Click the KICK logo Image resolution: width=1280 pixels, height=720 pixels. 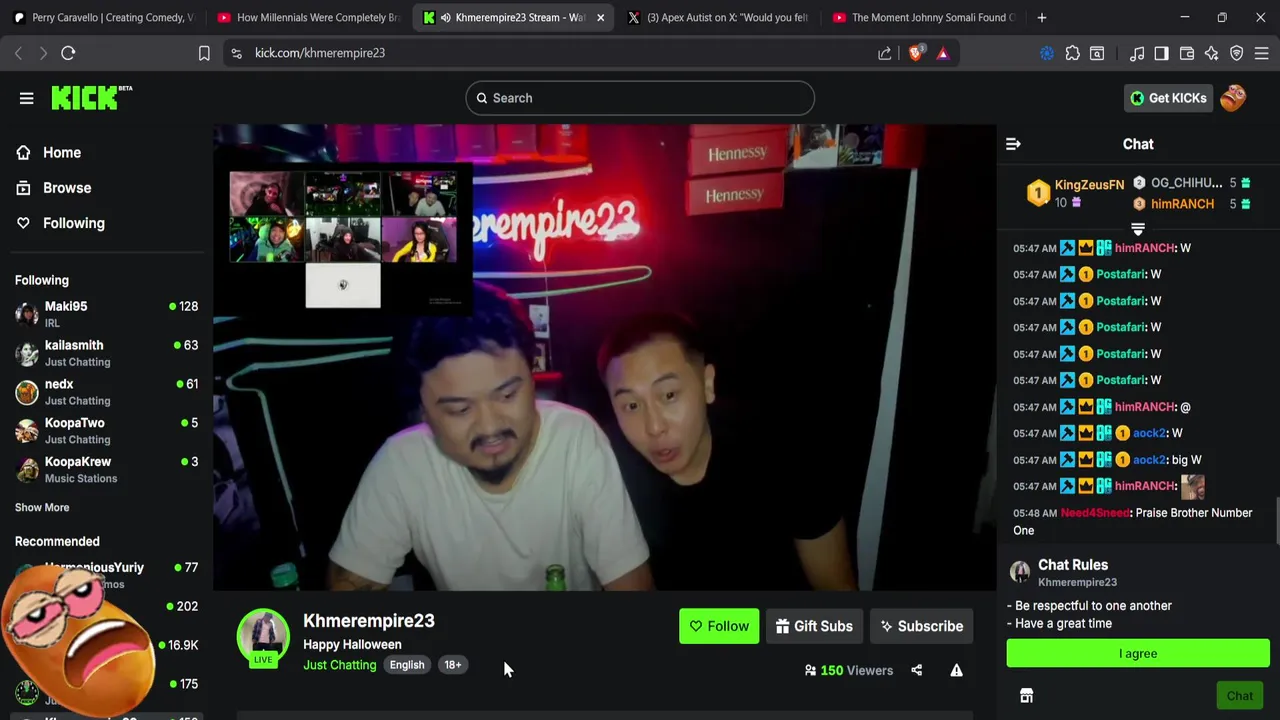[91, 97]
